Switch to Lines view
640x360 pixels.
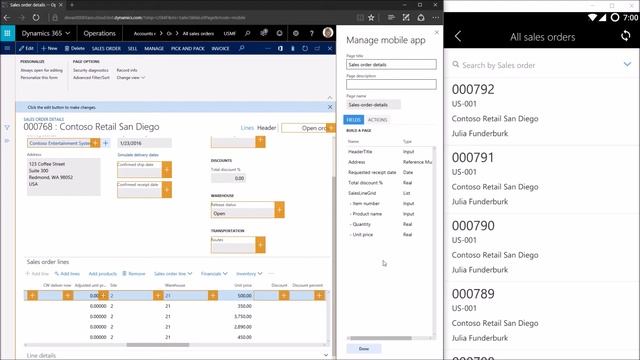247,128
